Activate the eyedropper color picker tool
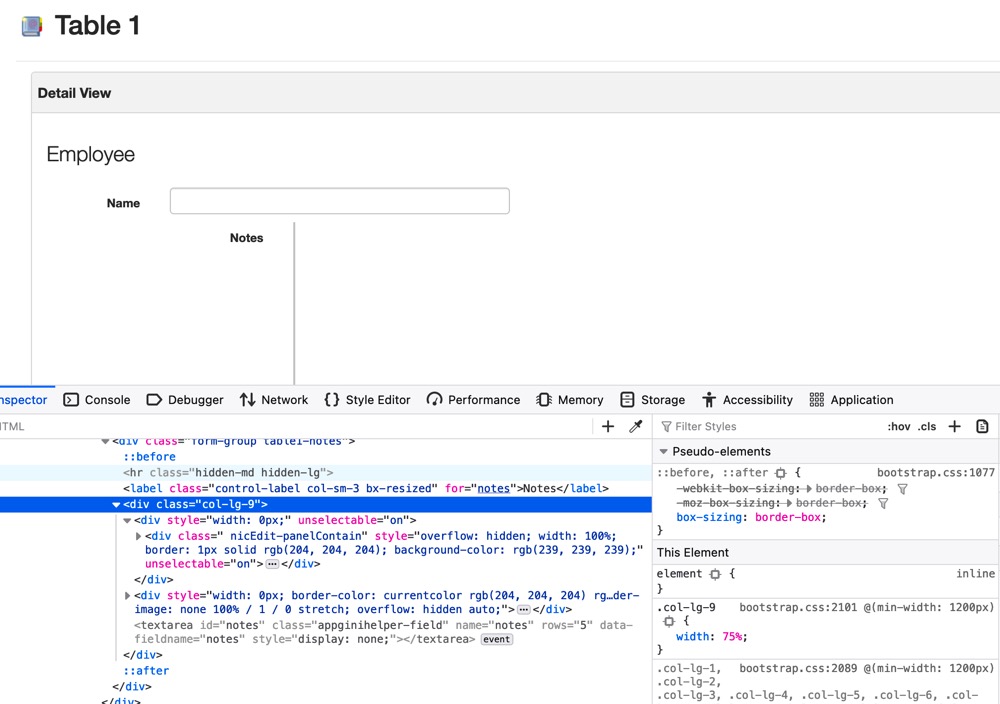1000x704 pixels. 636,427
